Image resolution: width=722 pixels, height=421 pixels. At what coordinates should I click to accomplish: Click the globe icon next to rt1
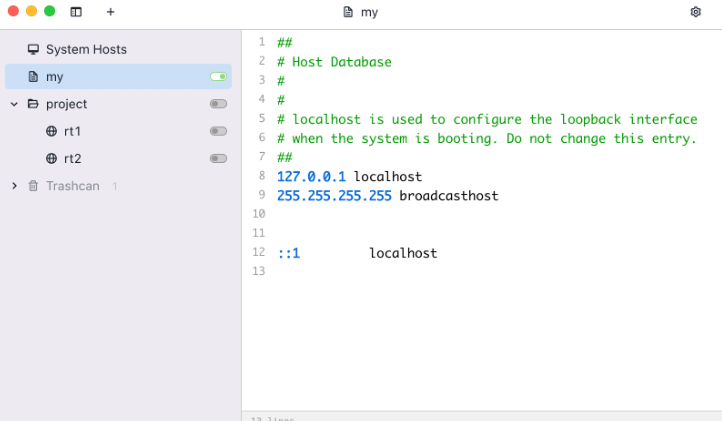click(x=52, y=131)
